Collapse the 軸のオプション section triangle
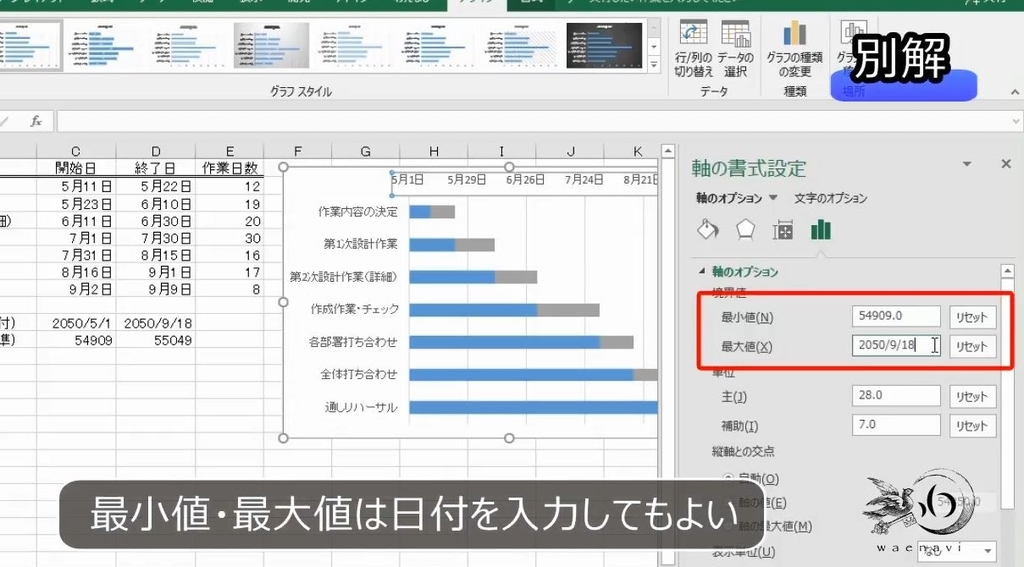Viewport: 1024px width, 567px height. pos(702,271)
